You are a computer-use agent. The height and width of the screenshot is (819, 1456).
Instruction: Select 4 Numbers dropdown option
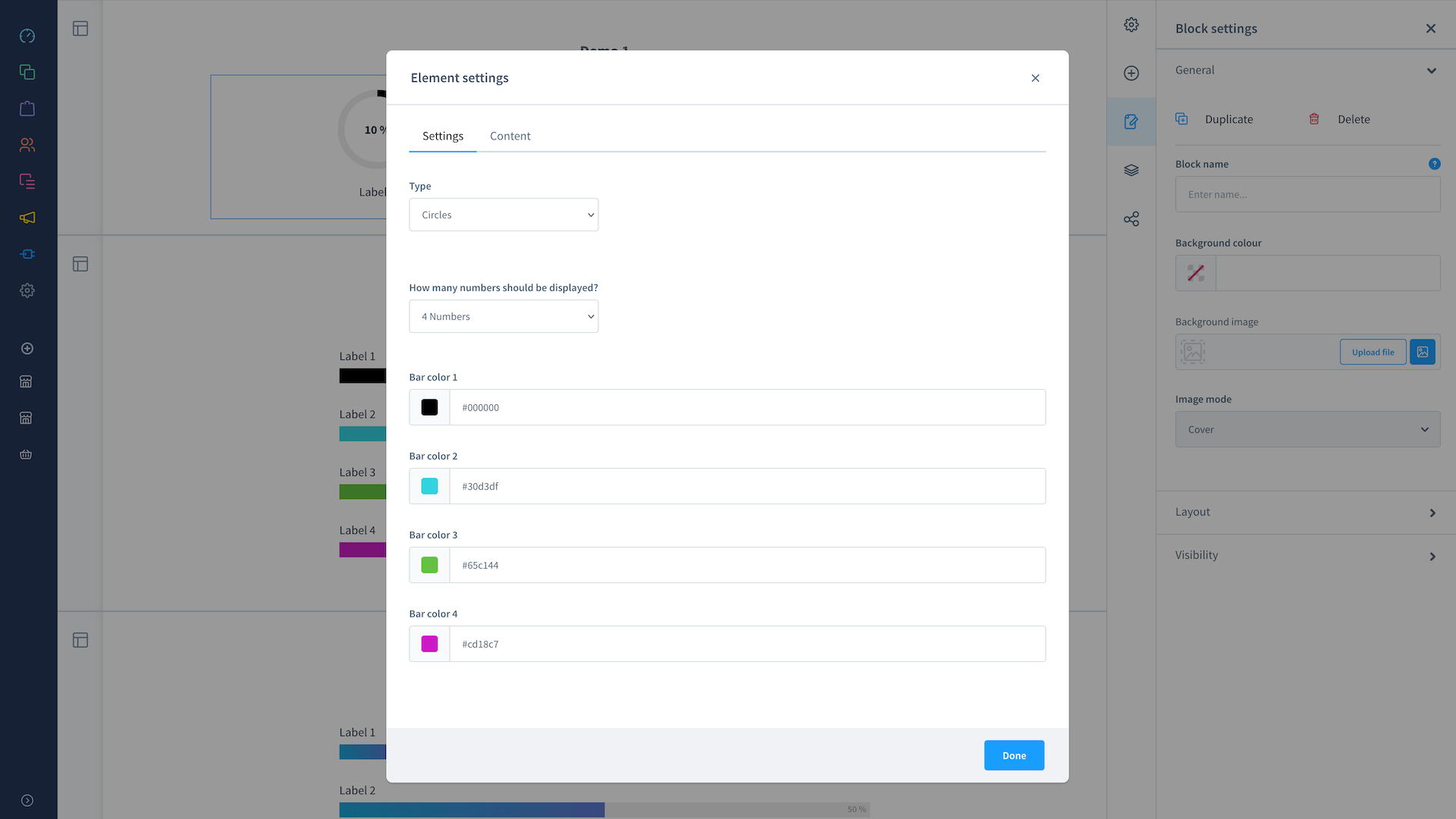(503, 316)
